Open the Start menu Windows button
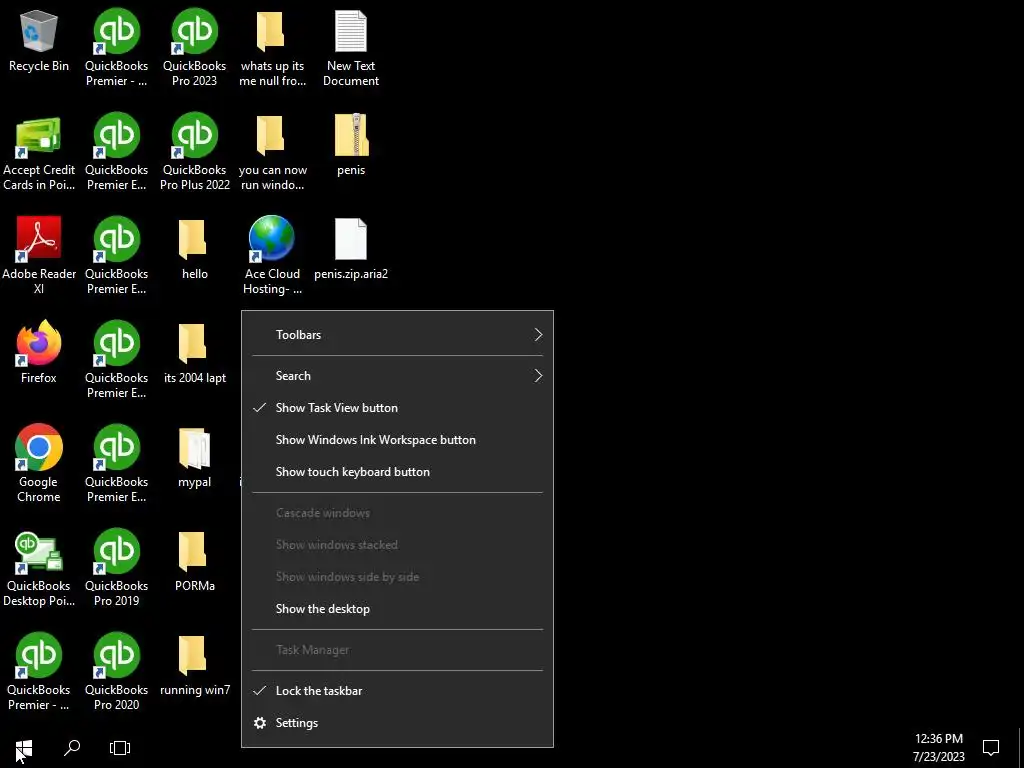1024x768 pixels. tap(24, 748)
